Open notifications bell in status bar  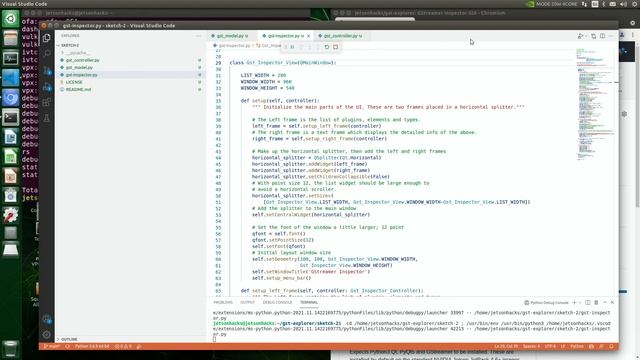pos(611,347)
